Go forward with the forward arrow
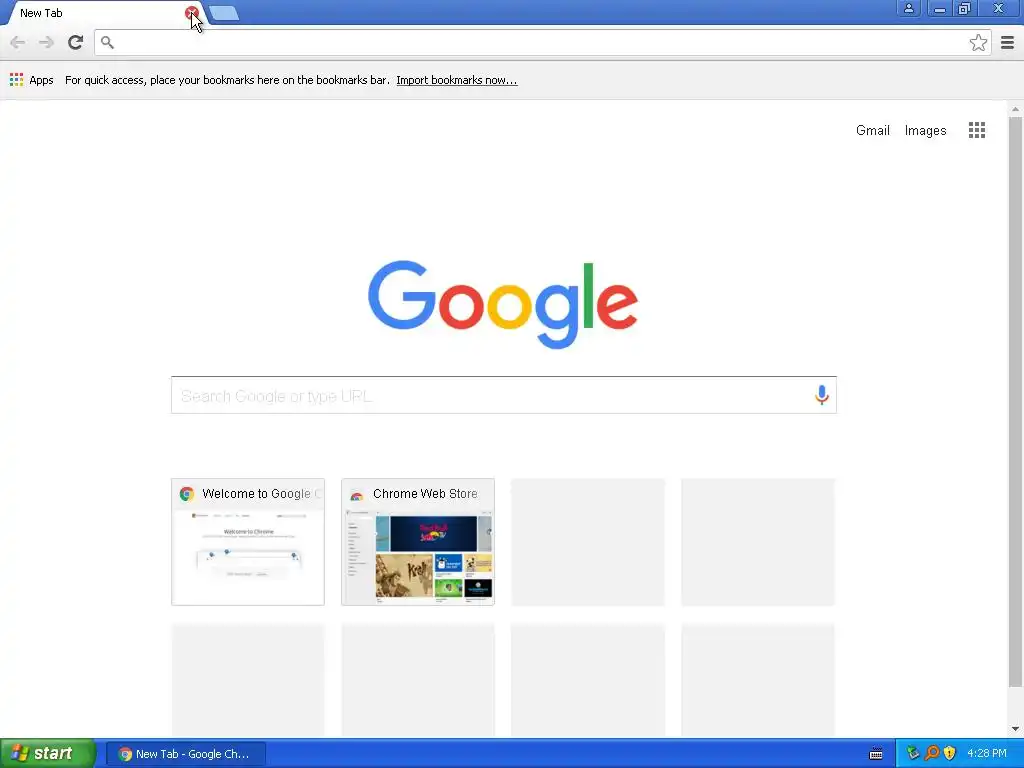Image resolution: width=1024 pixels, height=768 pixels. point(46,42)
